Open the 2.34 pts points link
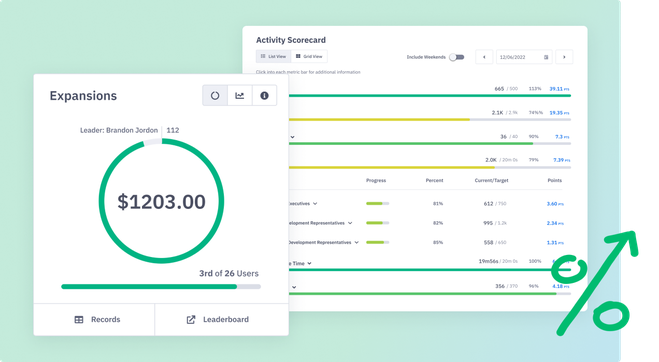The image size is (659, 362). [555, 223]
